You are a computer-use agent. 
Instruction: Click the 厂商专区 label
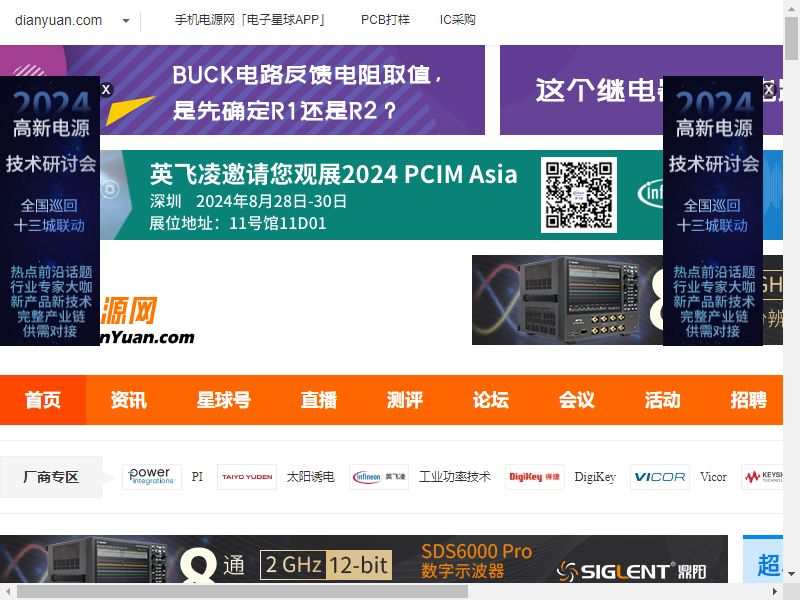pyautogui.click(x=51, y=477)
